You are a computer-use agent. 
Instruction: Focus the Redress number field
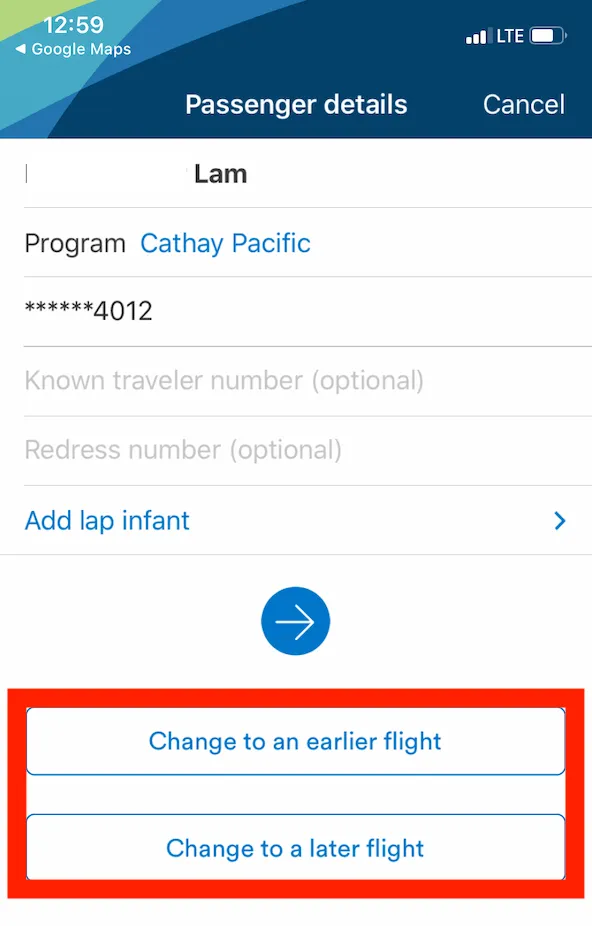pos(308,451)
